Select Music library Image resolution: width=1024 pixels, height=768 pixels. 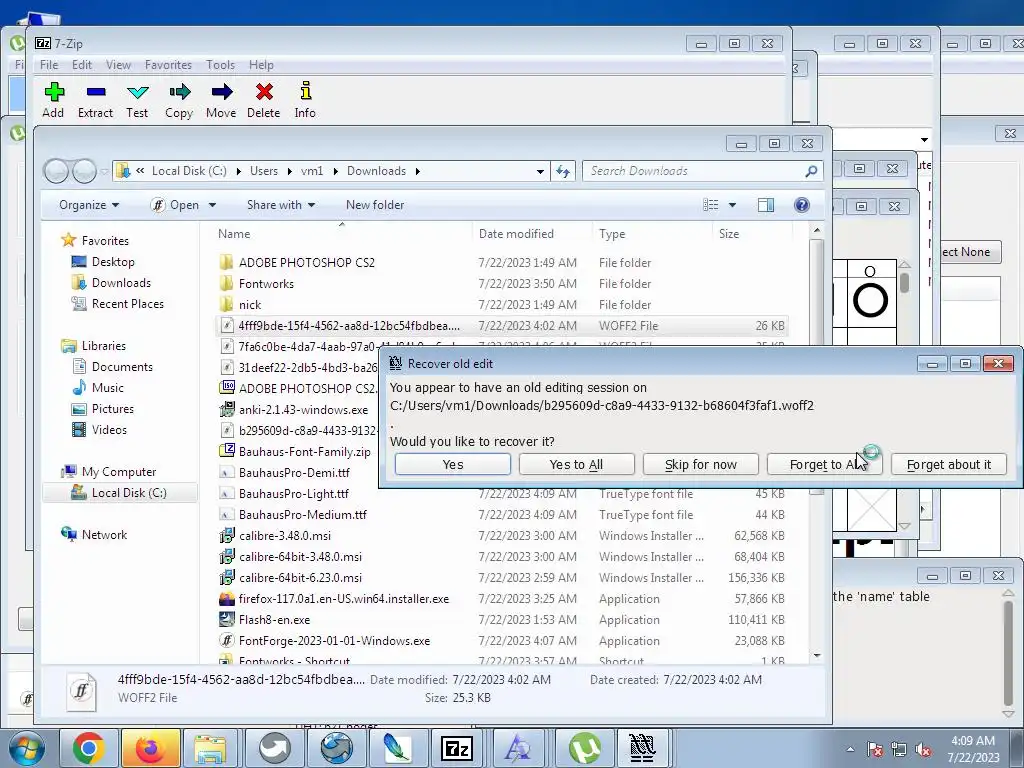108,387
